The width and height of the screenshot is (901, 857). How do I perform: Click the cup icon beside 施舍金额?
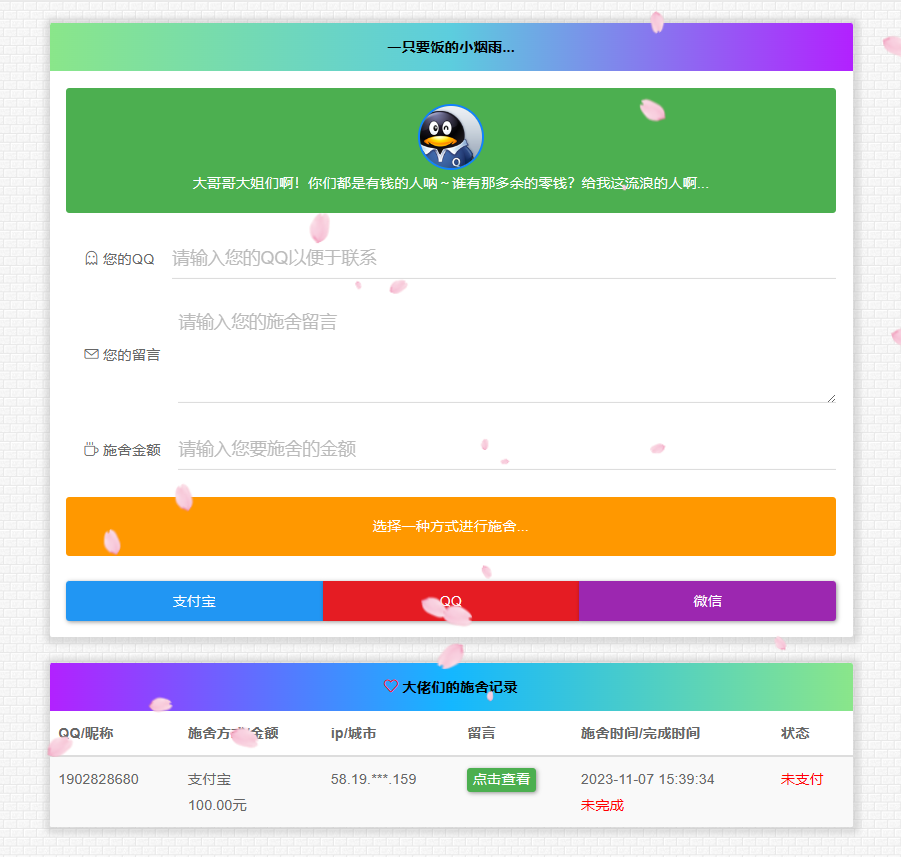(x=91, y=449)
